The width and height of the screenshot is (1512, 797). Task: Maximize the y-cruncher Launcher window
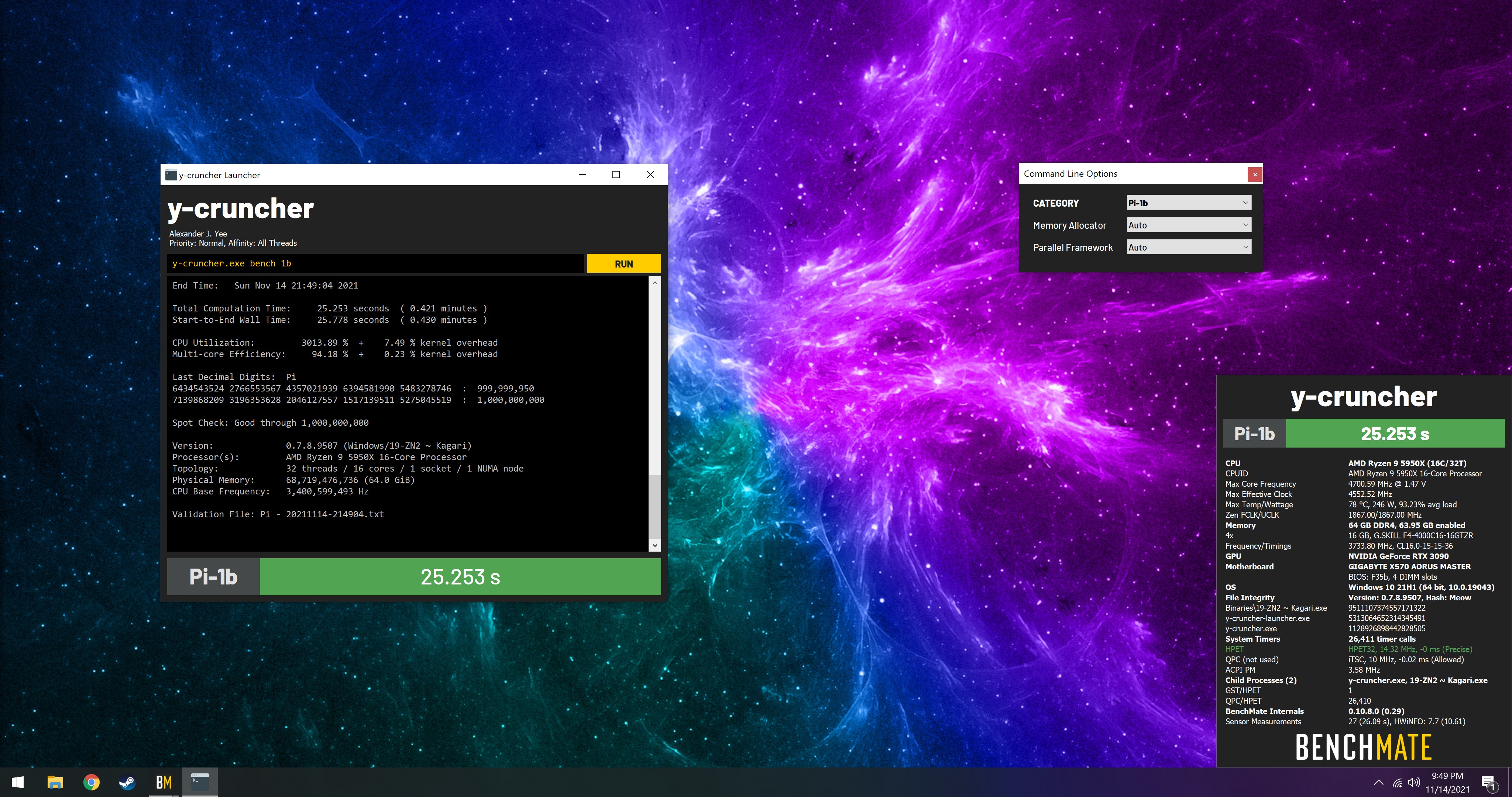tap(616, 174)
